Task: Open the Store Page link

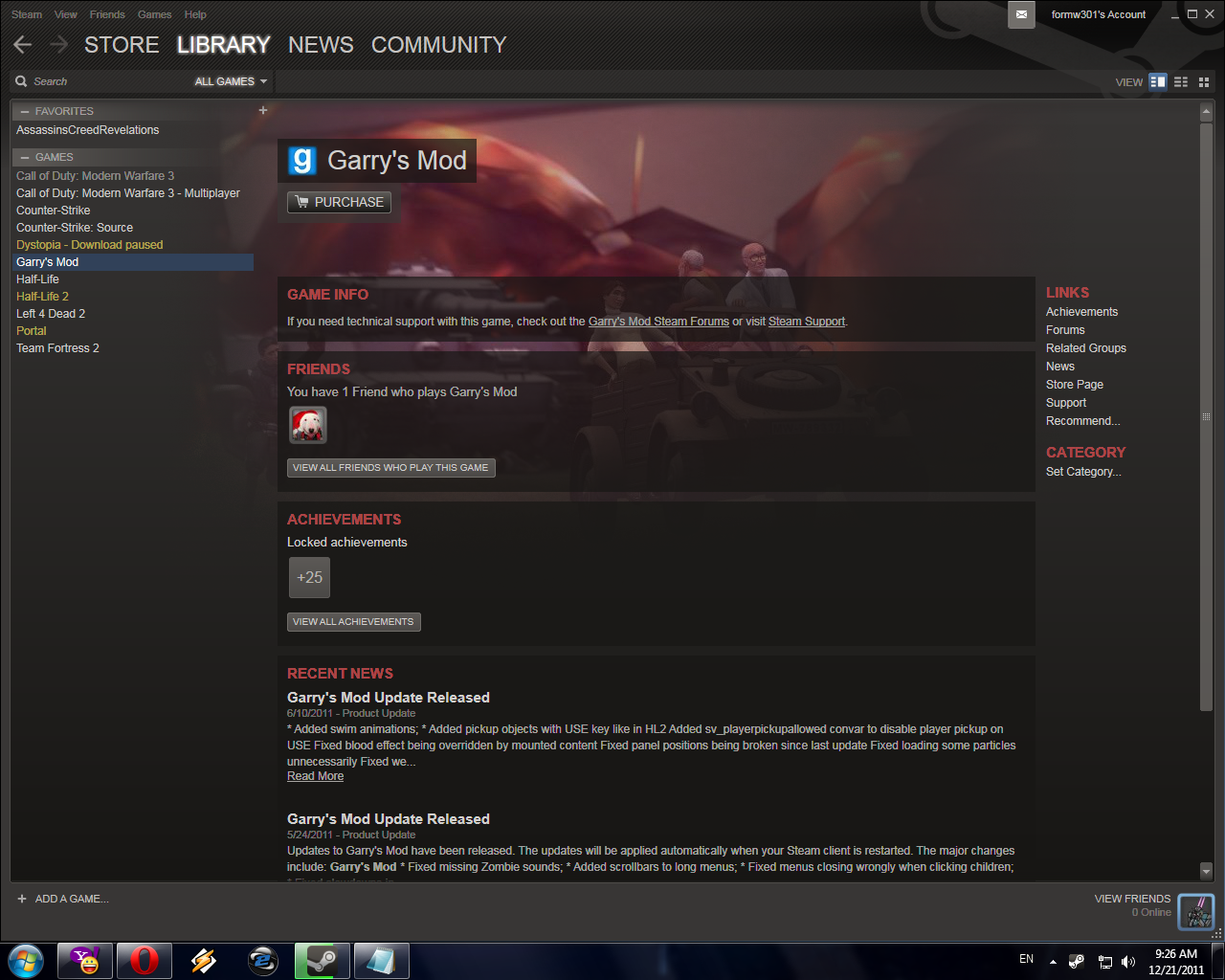Action: pyautogui.click(x=1075, y=385)
